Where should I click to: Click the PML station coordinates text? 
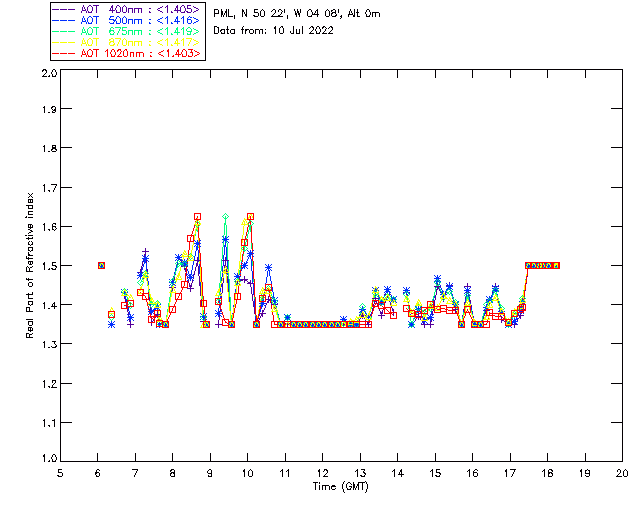[297, 14]
